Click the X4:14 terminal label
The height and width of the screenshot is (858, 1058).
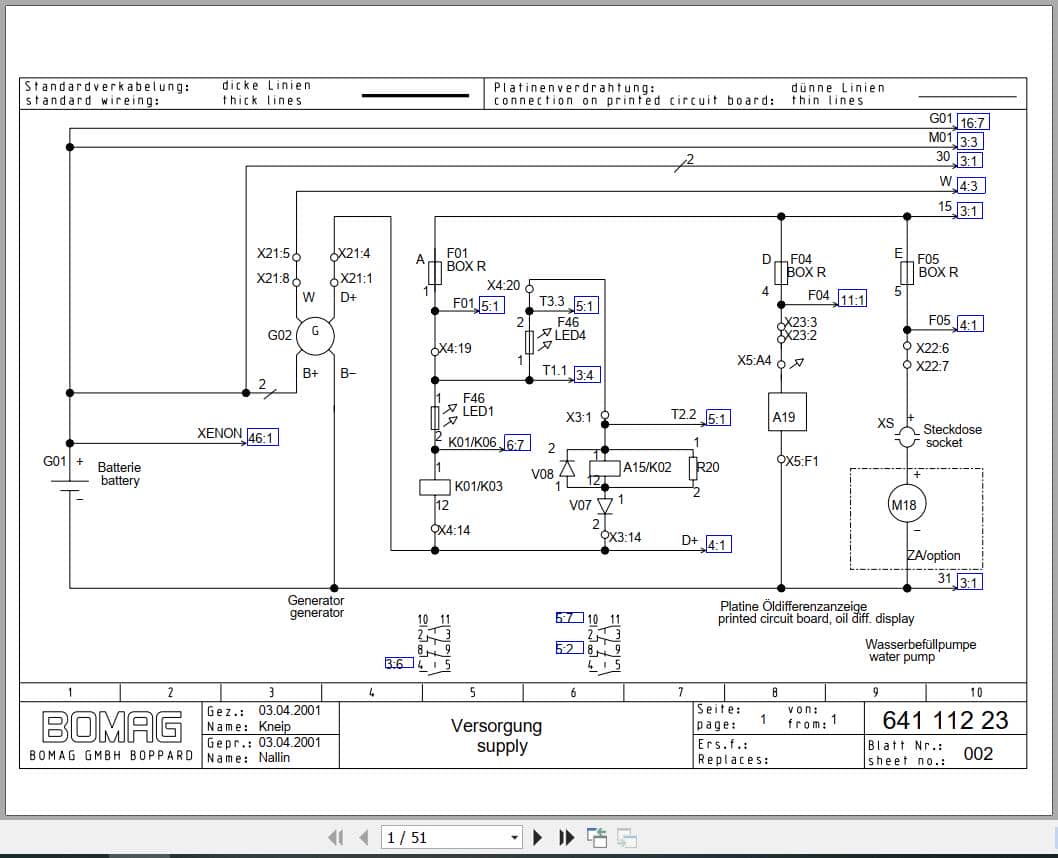tap(454, 531)
